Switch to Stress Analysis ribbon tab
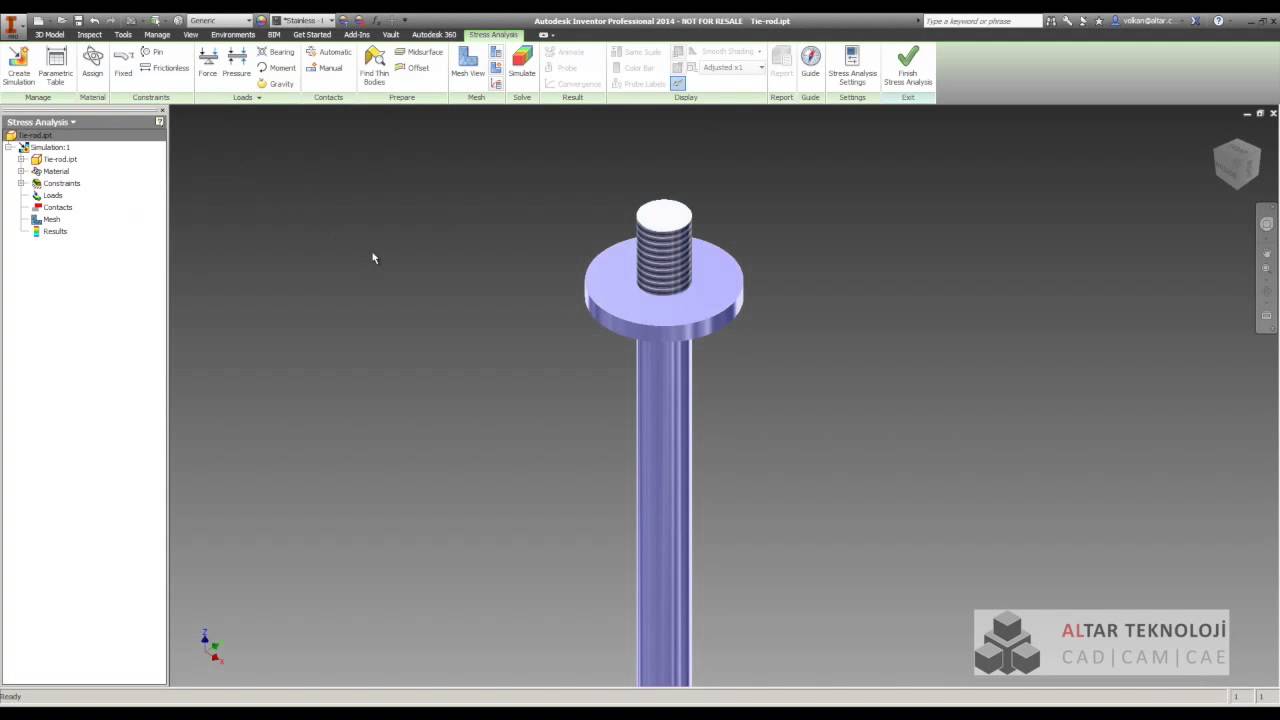 point(493,34)
